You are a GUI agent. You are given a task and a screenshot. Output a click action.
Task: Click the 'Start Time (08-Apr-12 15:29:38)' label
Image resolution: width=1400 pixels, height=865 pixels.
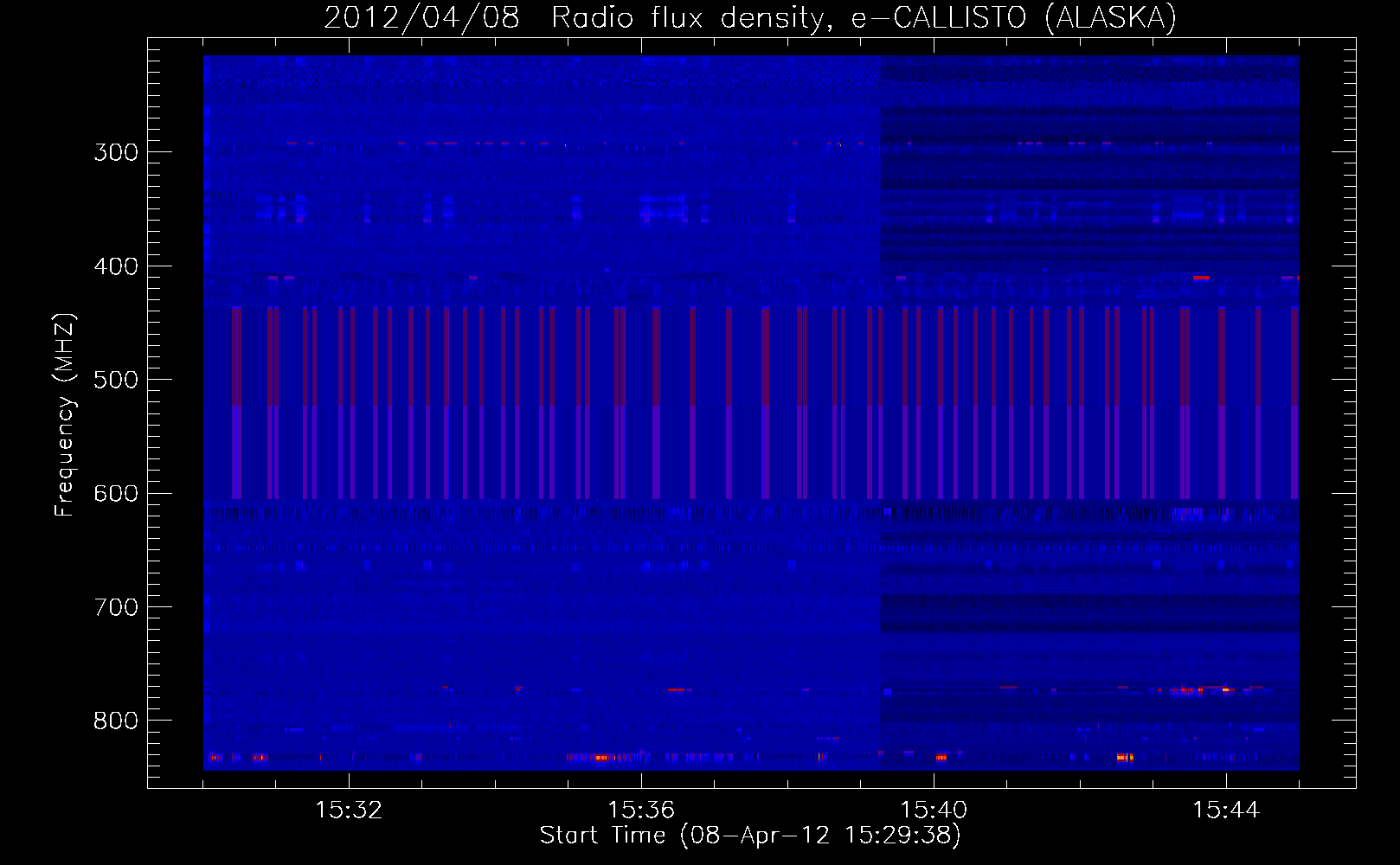click(750, 836)
